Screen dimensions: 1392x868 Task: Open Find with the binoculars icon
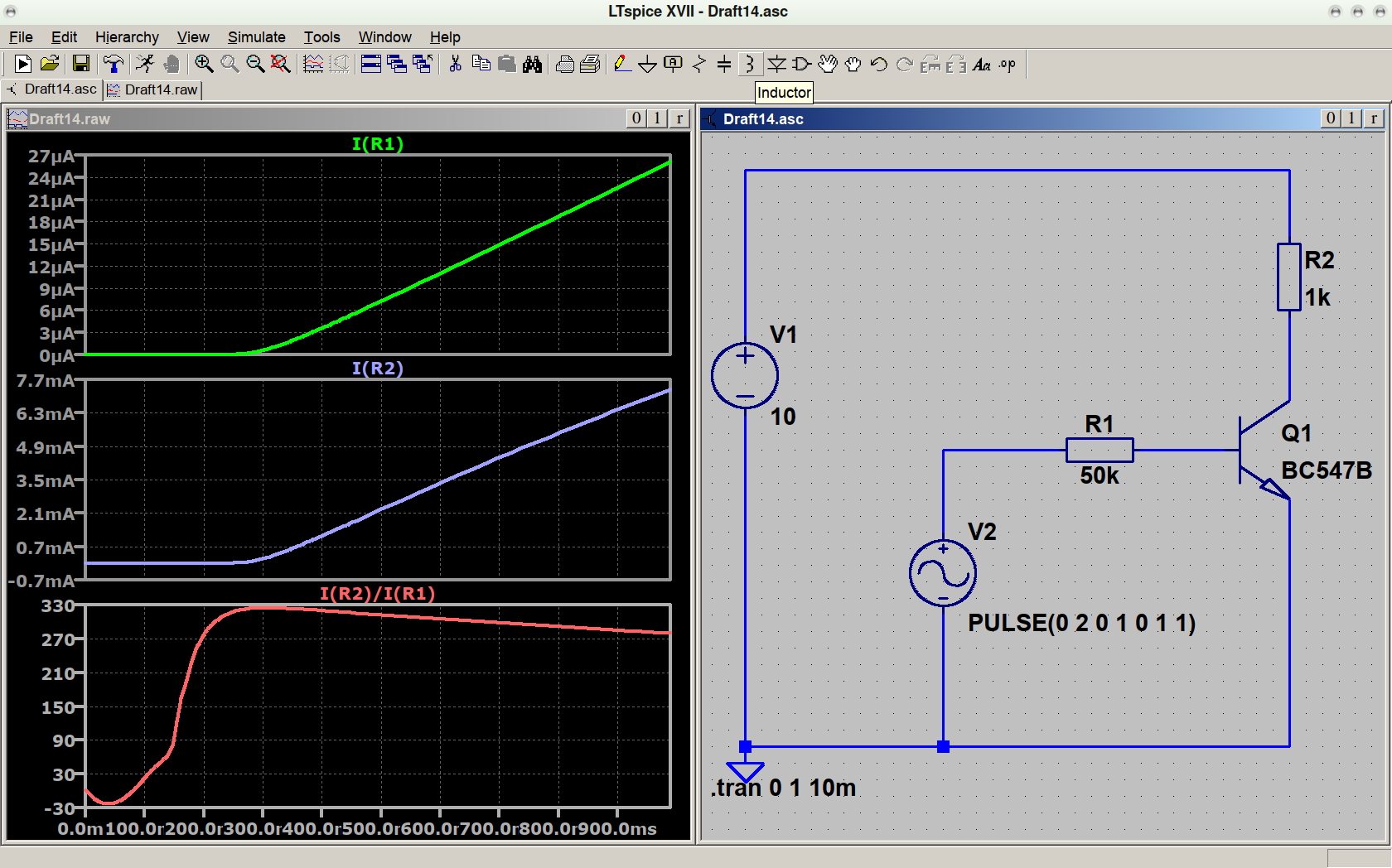pyautogui.click(x=532, y=64)
